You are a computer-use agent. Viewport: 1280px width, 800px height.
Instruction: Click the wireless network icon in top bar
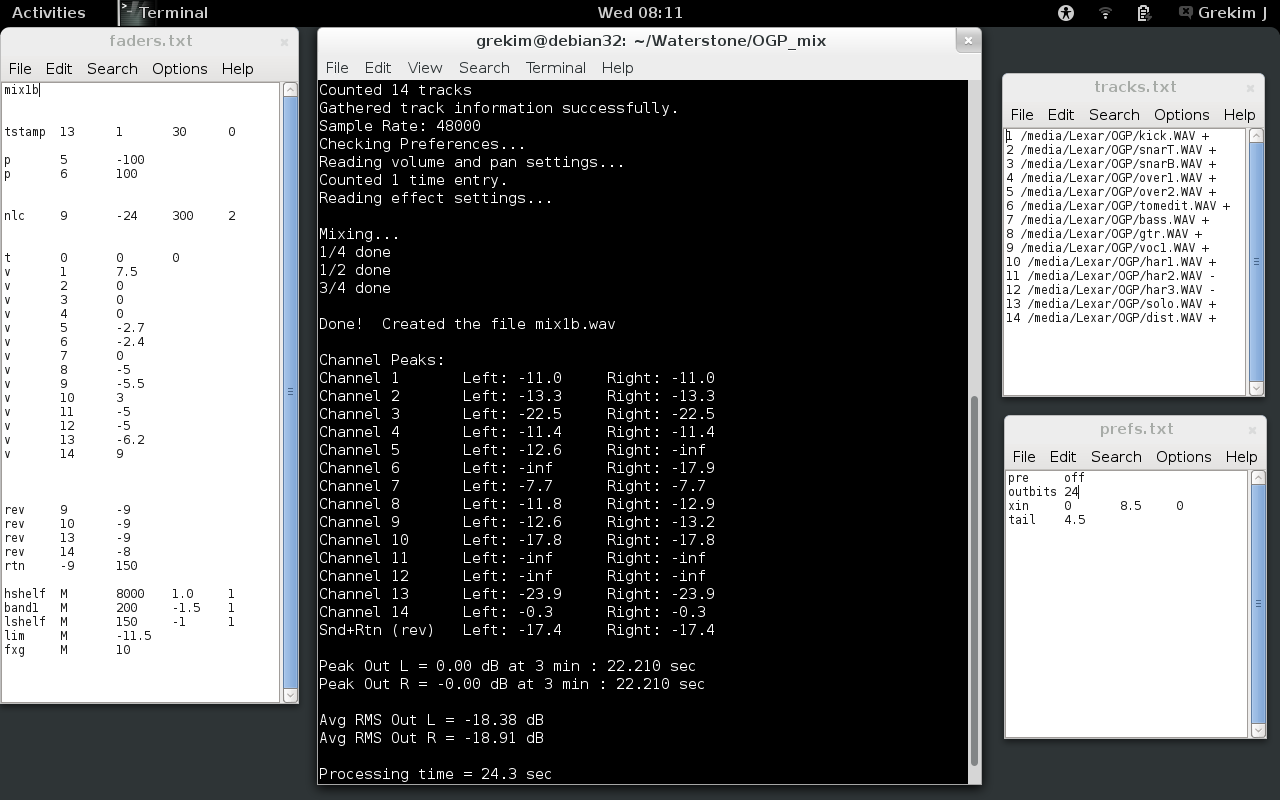pos(1105,13)
